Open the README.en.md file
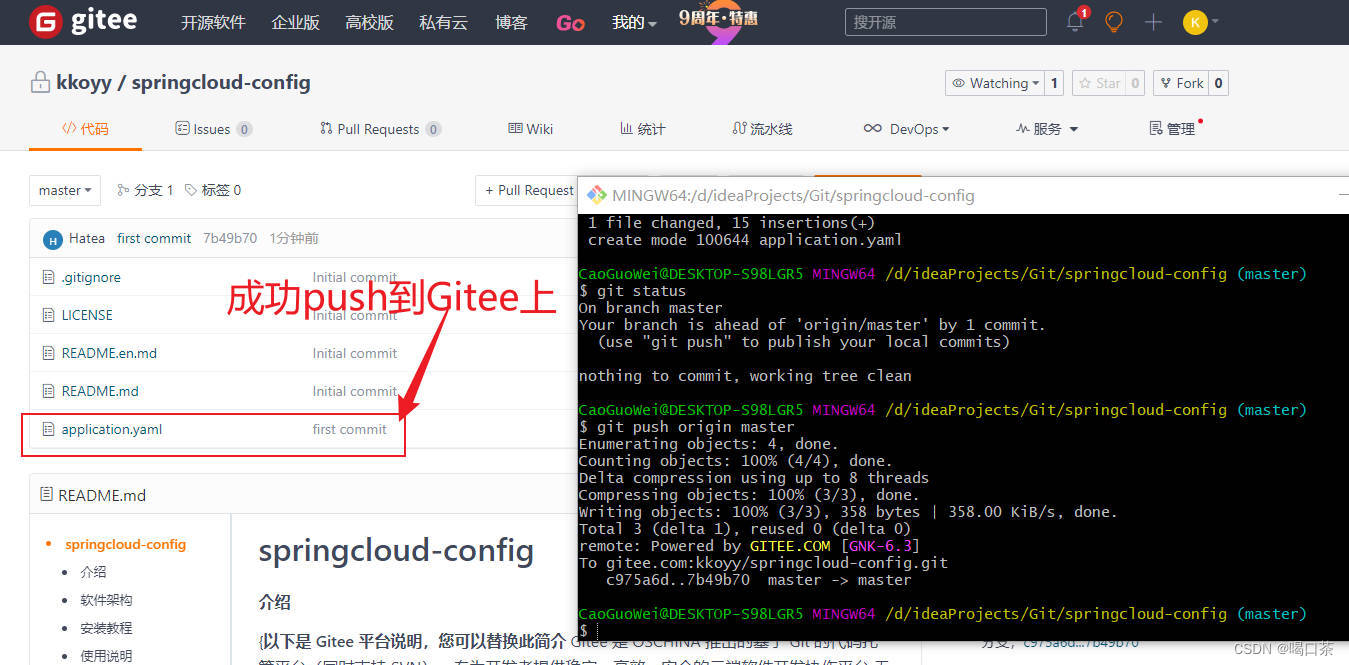This screenshot has height=665, width=1349. click(x=109, y=353)
